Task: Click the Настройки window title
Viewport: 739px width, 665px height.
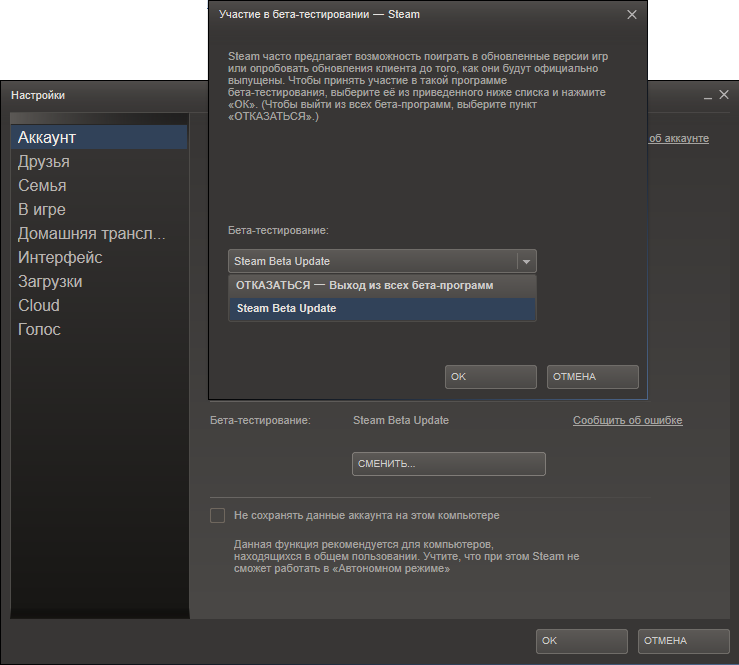Action: click(x=38, y=95)
